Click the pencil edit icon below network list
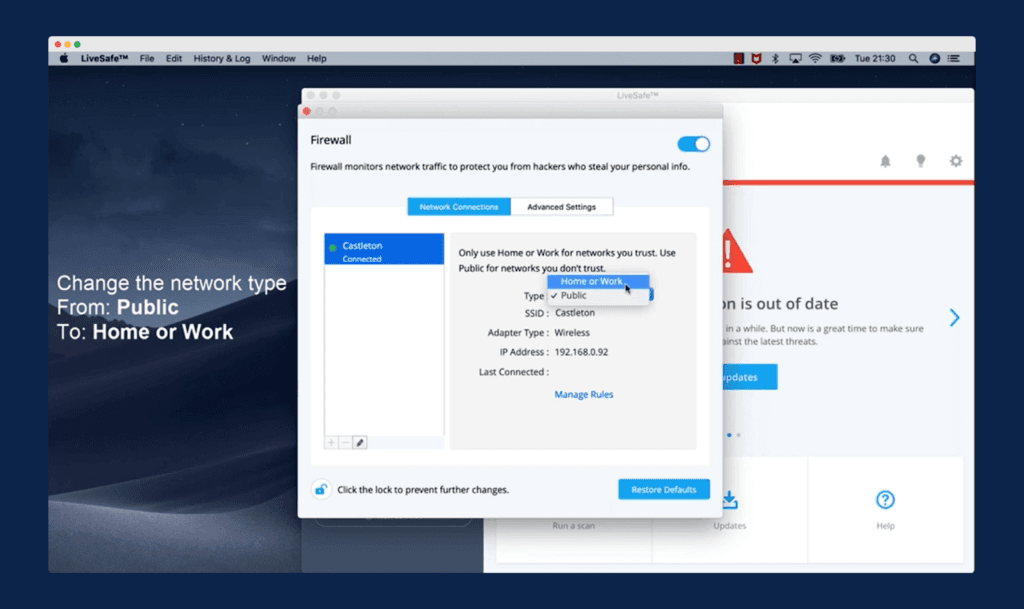This screenshot has width=1024, height=609. coord(360,442)
